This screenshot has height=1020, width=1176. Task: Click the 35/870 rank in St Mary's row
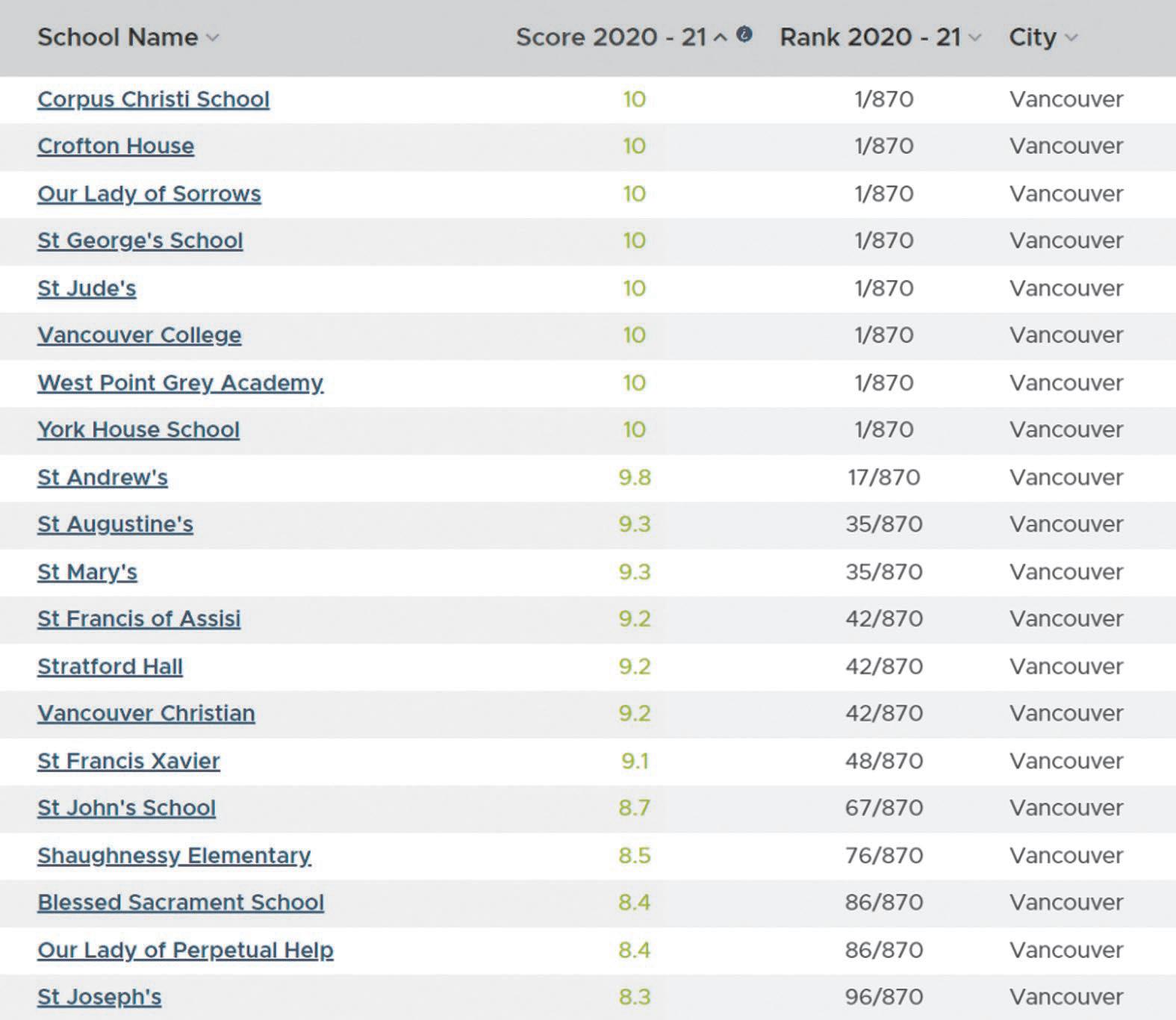click(x=884, y=572)
